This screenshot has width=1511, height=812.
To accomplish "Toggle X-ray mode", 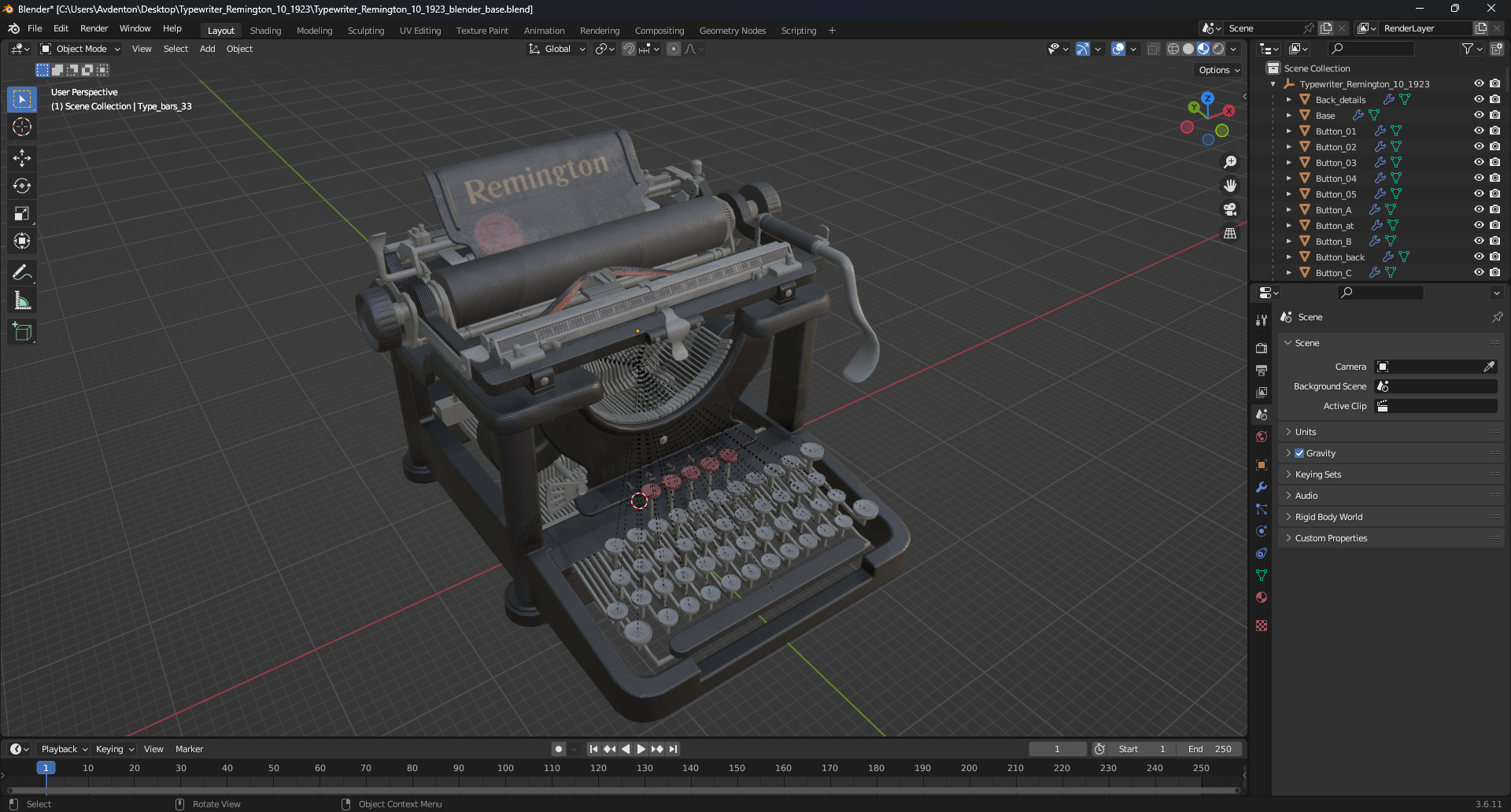I will point(1153,49).
